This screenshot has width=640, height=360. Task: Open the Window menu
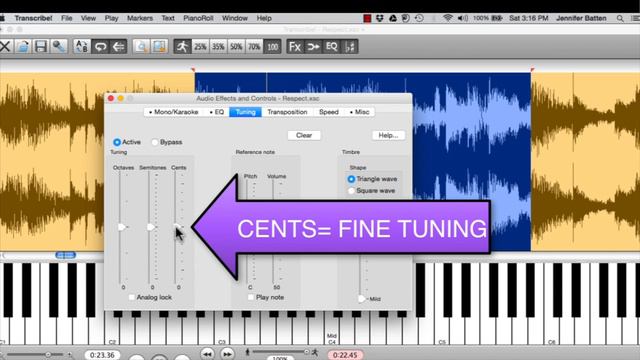click(x=235, y=18)
